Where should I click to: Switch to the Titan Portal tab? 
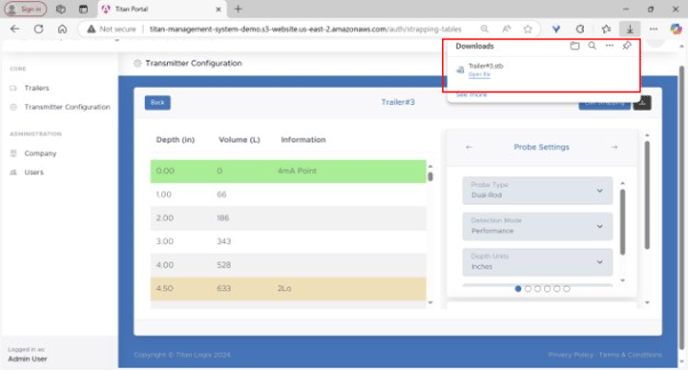click(161, 9)
